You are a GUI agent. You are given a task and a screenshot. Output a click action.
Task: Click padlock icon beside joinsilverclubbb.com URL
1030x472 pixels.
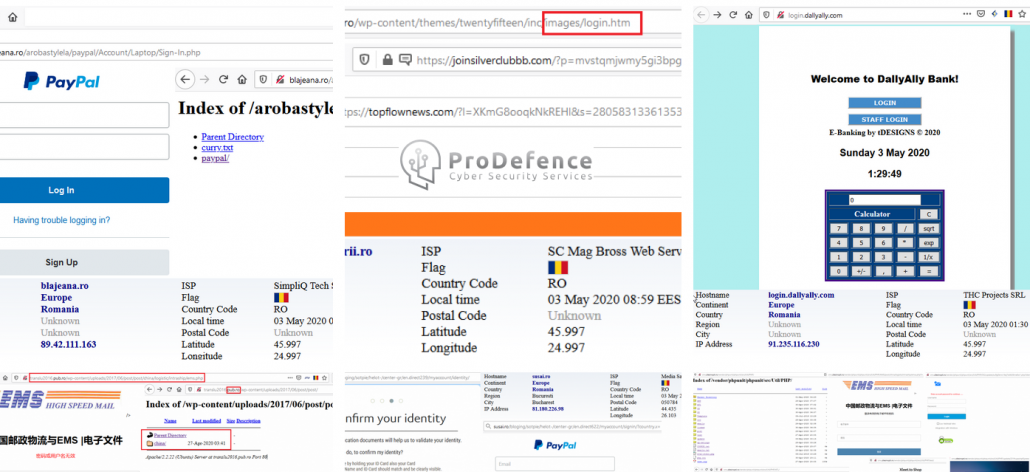[388, 60]
